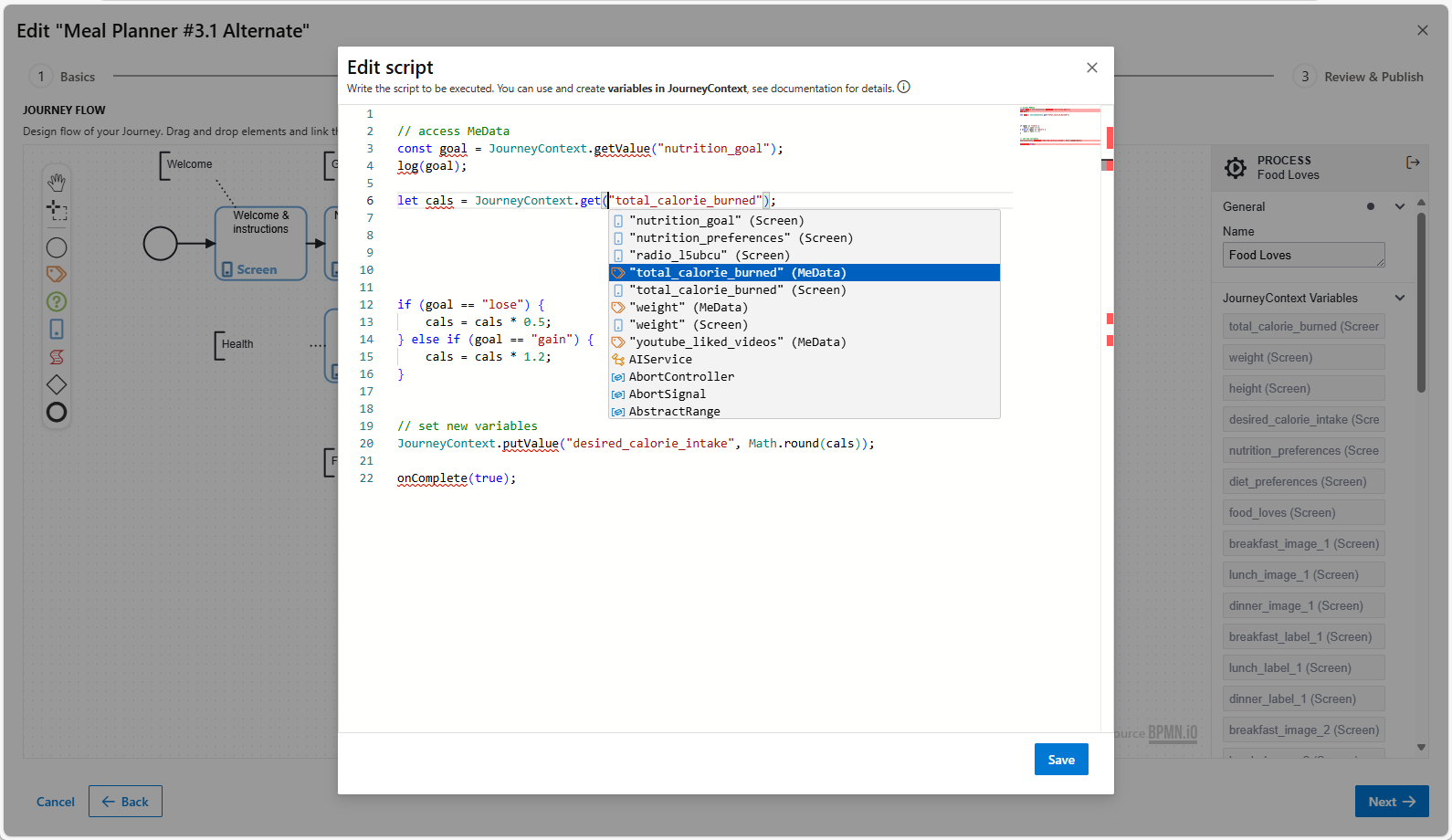Viewport: 1452px width, 840px height.
Task: Select the Health group annotation
Action: click(237, 344)
